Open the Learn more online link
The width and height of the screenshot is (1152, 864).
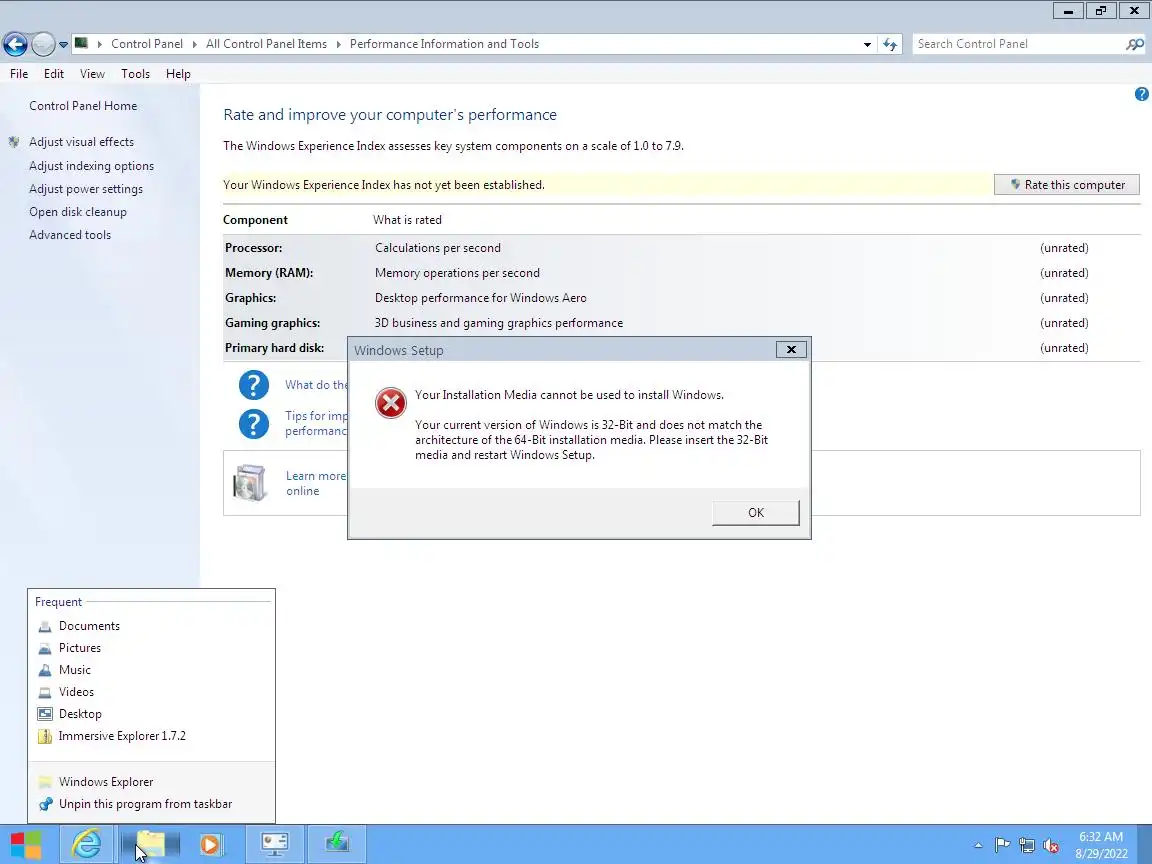[315, 483]
